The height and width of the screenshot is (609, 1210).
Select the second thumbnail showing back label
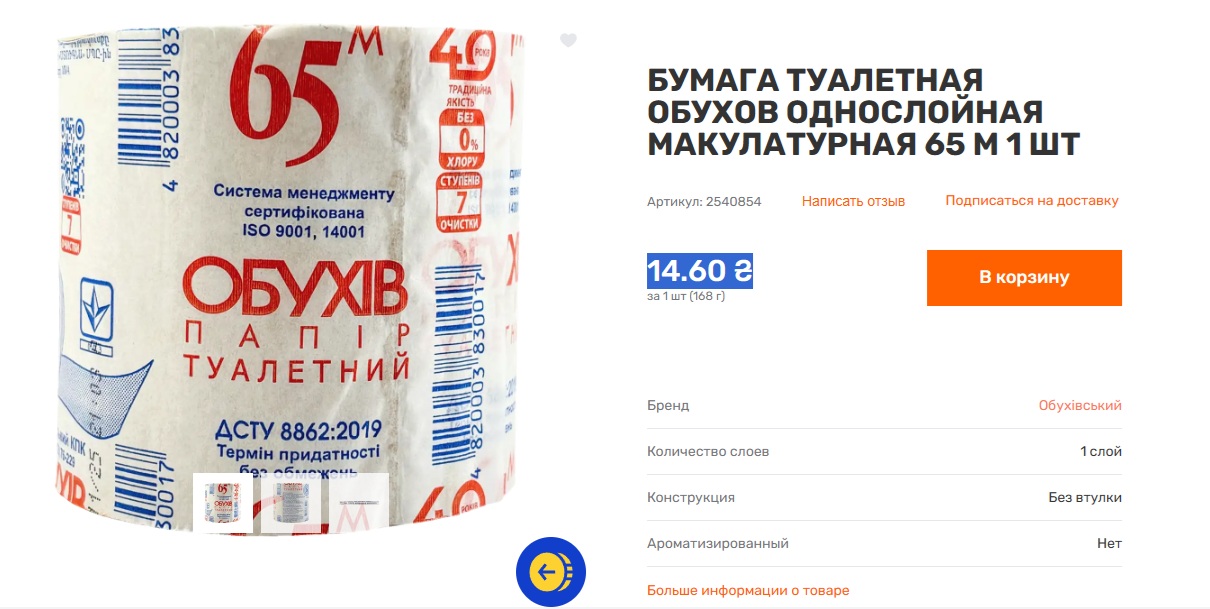tap(291, 503)
